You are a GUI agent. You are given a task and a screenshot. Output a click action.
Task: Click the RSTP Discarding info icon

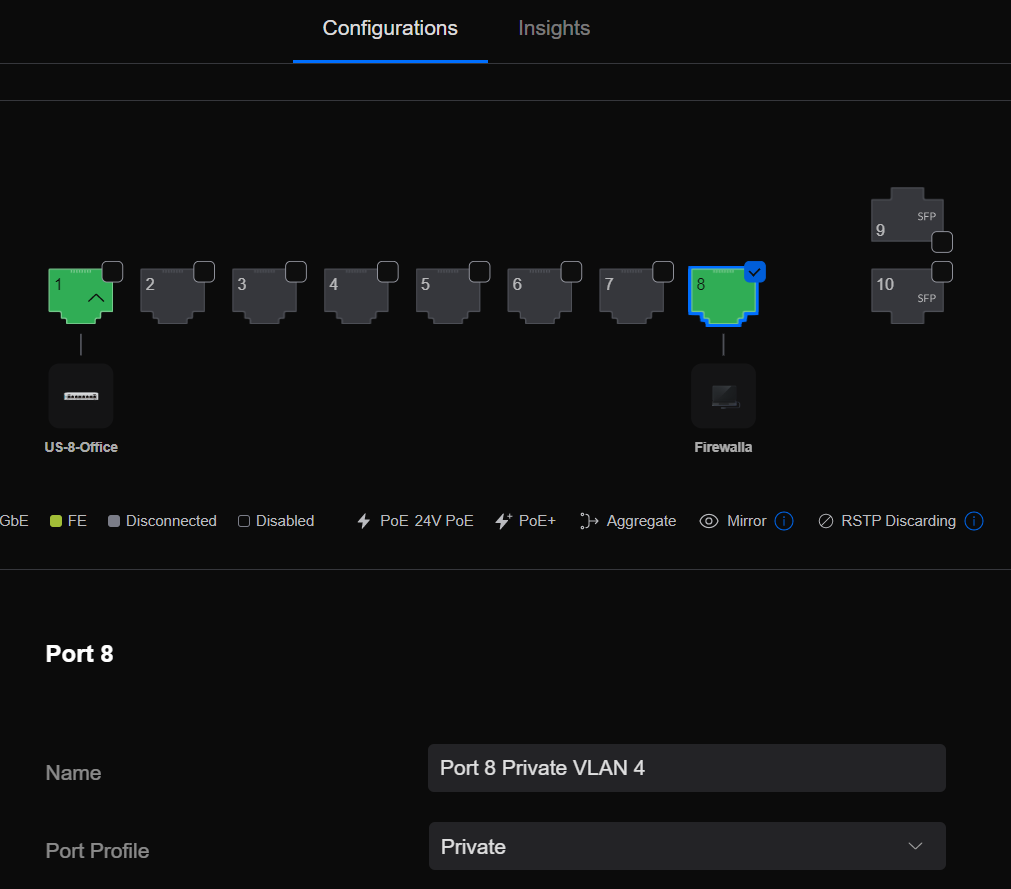[x=973, y=521]
